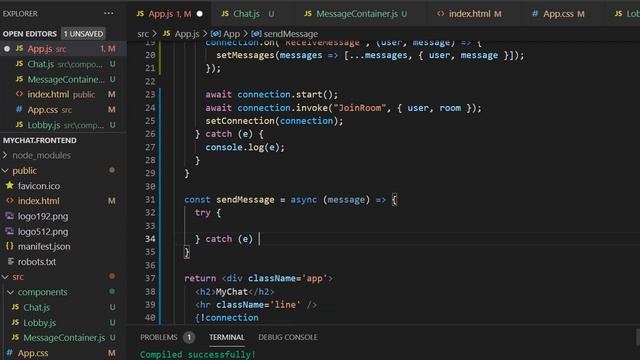The image size is (640, 360).
Task: Open App.css src in Open Editors
Action: tap(63, 109)
